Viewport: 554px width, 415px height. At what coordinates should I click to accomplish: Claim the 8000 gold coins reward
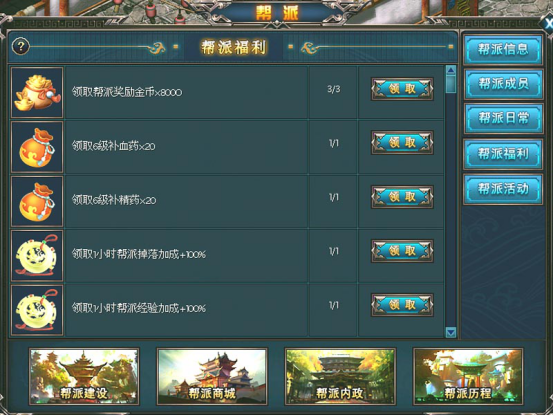pyautogui.click(x=402, y=89)
